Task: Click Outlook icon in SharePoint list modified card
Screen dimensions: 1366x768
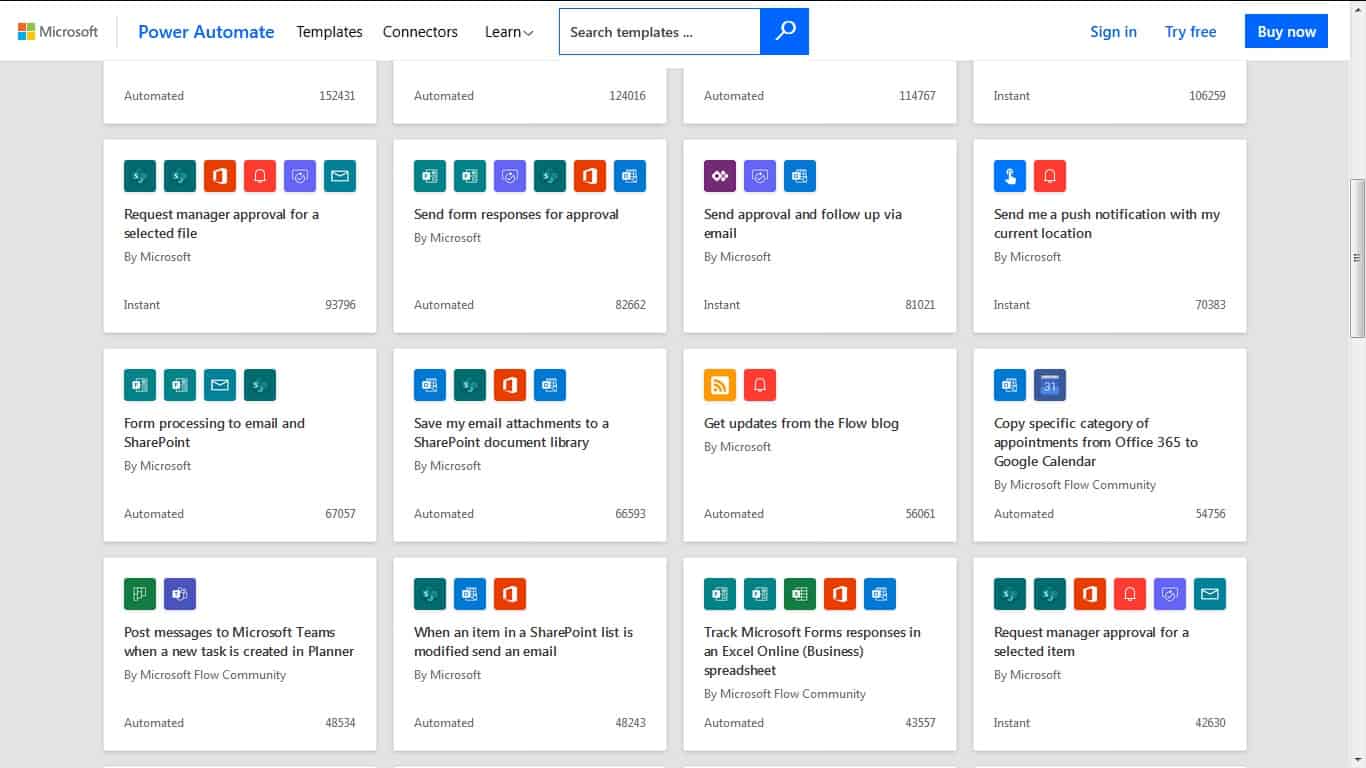Action: [x=470, y=594]
